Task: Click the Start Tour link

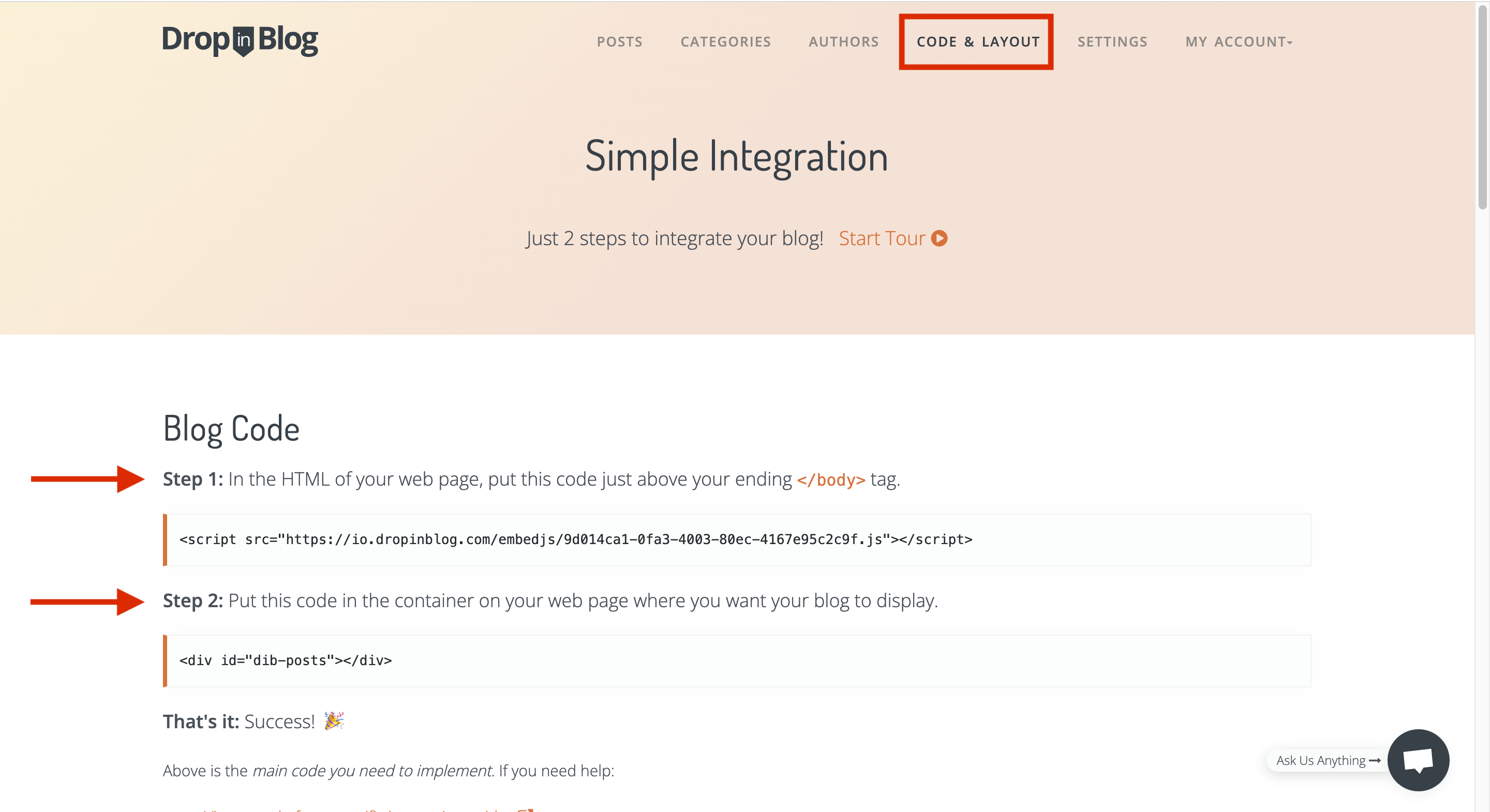Action: coord(882,238)
